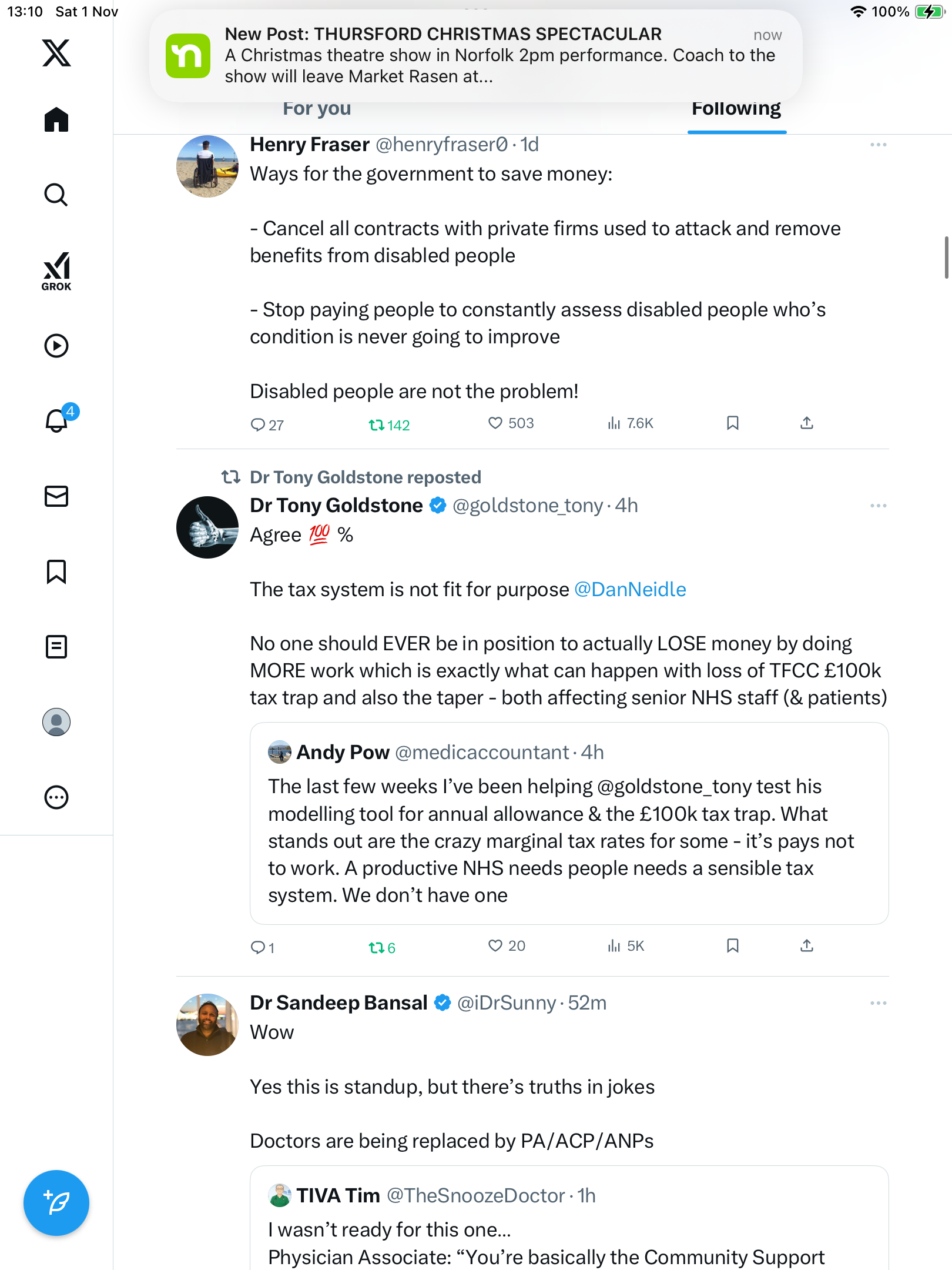Like Henry Fraser's post

(495, 423)
